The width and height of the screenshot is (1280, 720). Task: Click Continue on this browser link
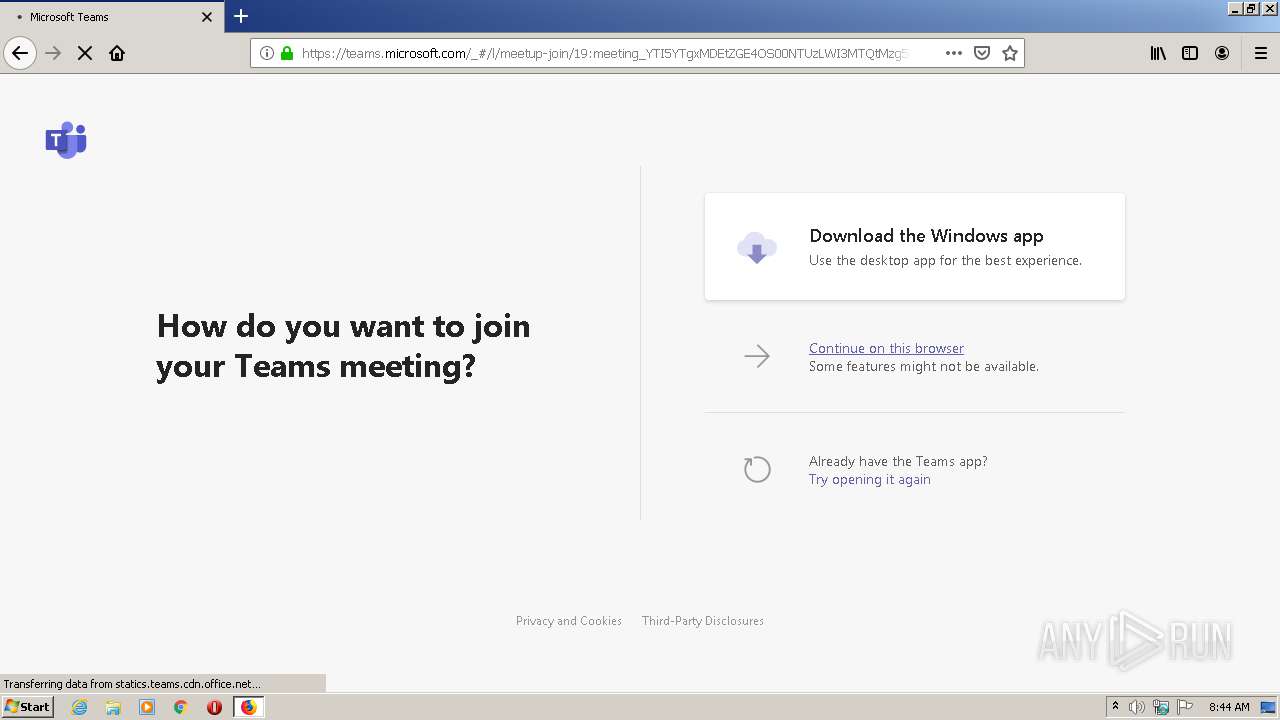coord(886,348)
